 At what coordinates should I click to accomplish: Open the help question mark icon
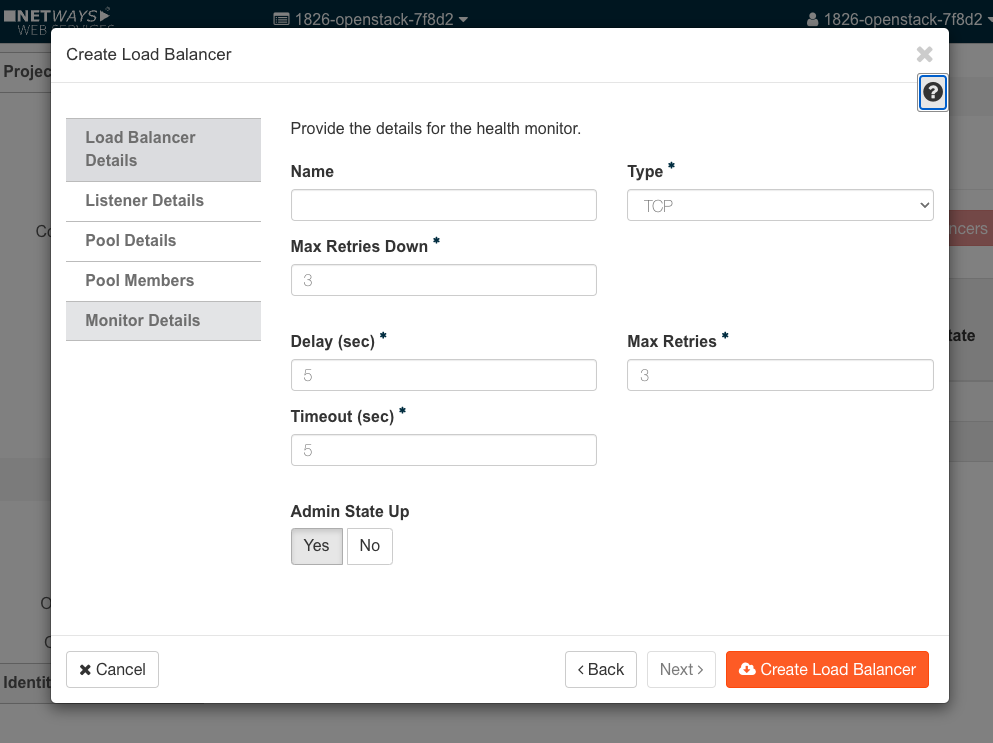(932, 93)
